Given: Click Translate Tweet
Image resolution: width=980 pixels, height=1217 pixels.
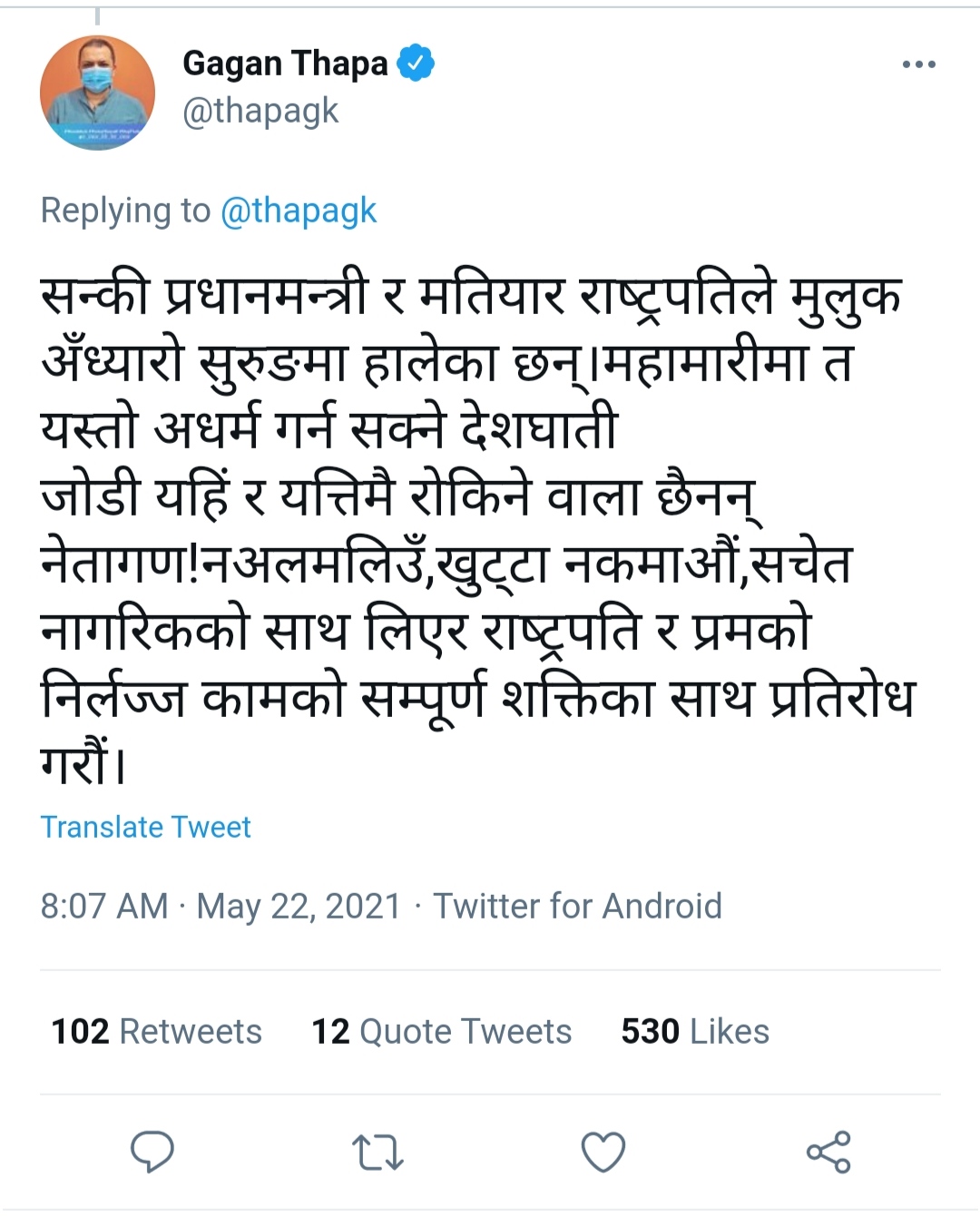Looking at the screenshot, I should click(145, 827).
